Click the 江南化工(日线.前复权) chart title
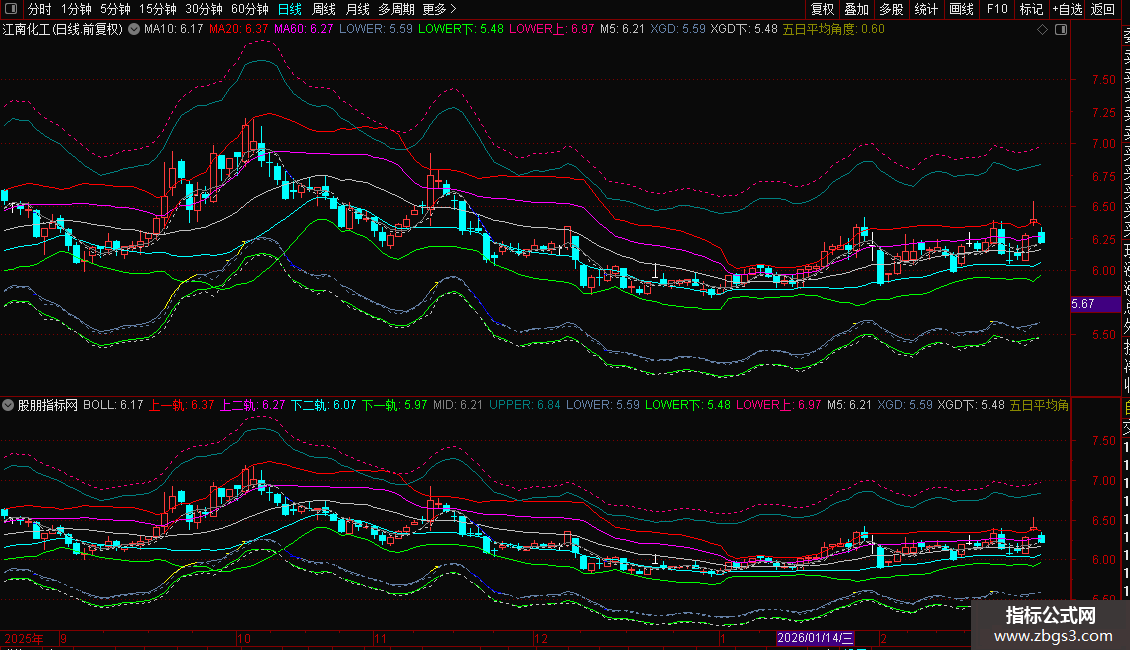Viewport: 1130px width, 650px height. (x=63, y=30)
